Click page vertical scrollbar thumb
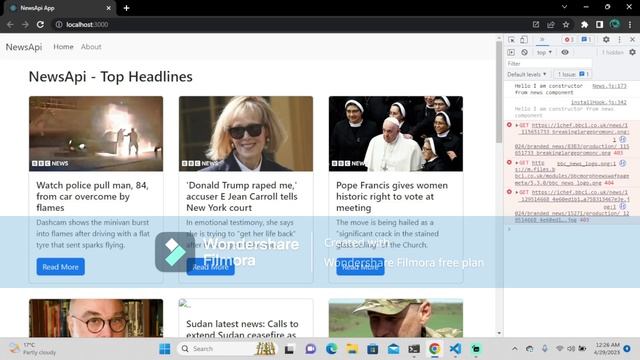The image size is (640, 360). coord(499,92)
